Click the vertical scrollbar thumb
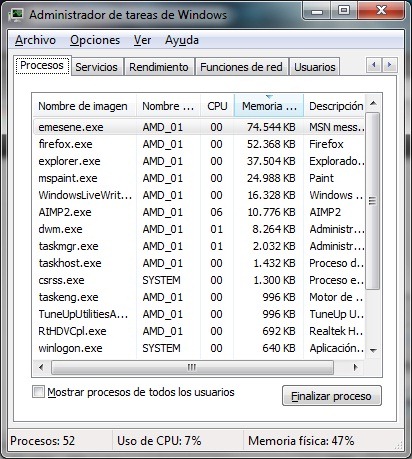 click(373, 201)
